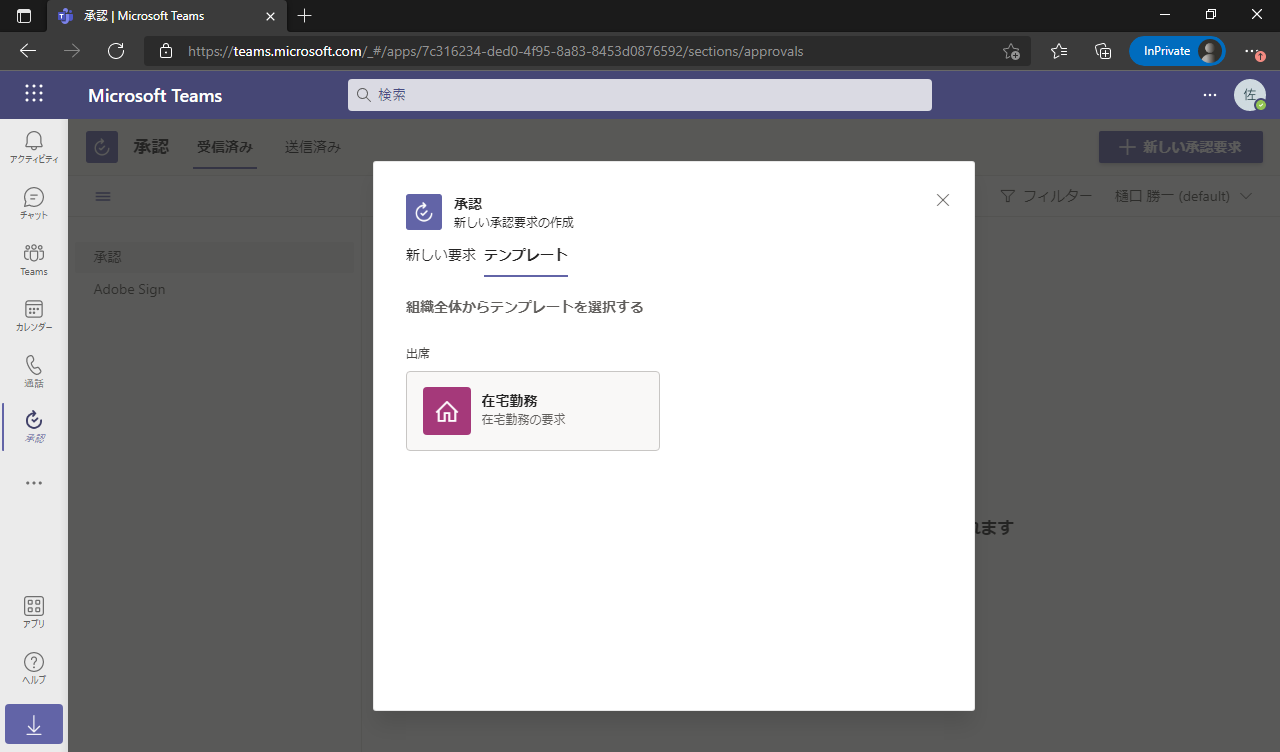This screenshot has height=752, width=1280.
Task: Click the house icon of 在宅勤務 template
Action: [447, 411]
